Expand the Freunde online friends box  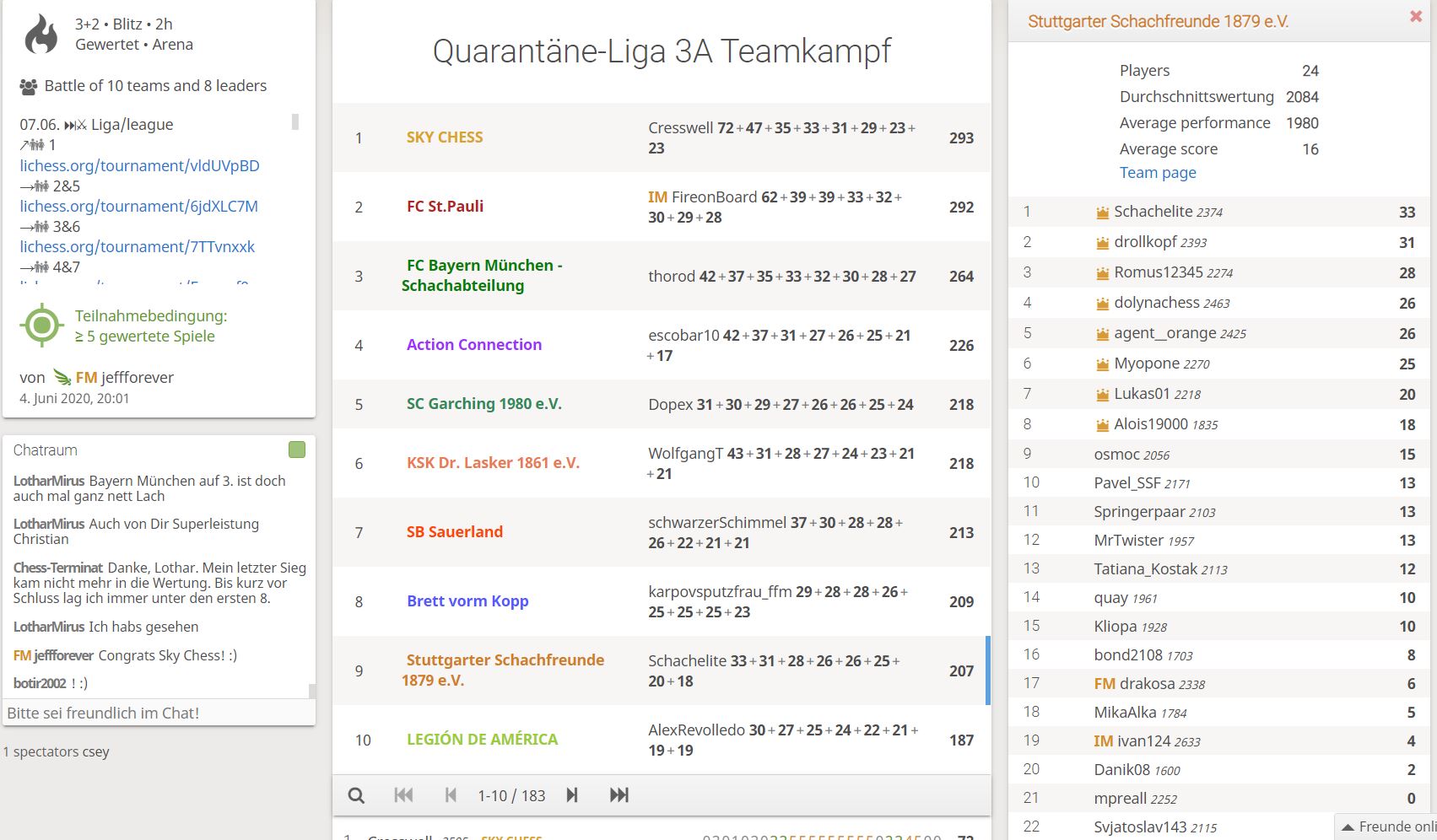click(1386, 827)
